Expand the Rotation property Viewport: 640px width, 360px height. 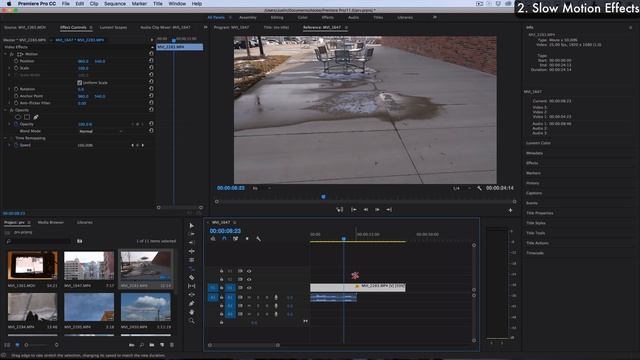(9, 89)
